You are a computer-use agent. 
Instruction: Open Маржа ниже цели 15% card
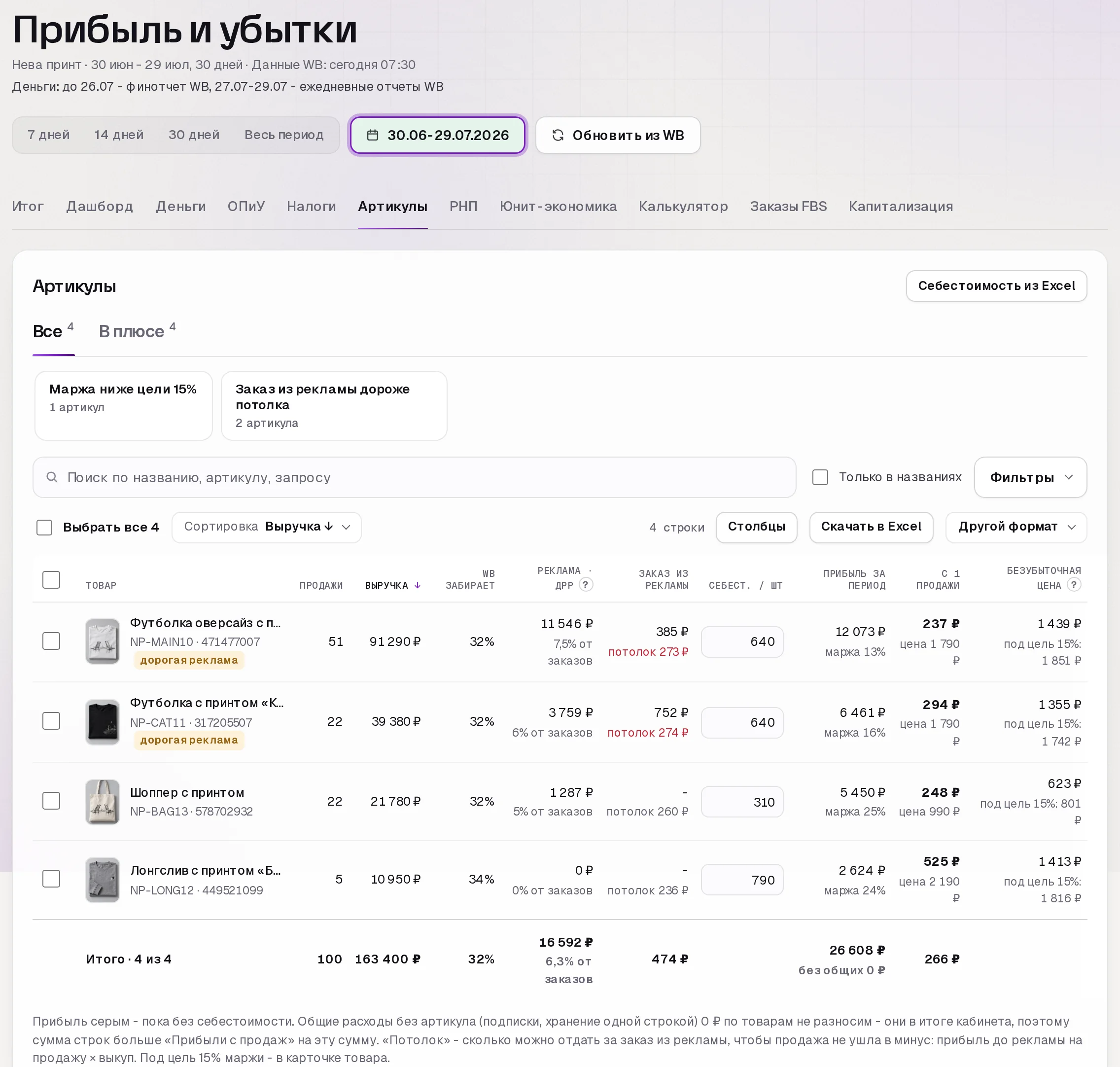(123, 406)
